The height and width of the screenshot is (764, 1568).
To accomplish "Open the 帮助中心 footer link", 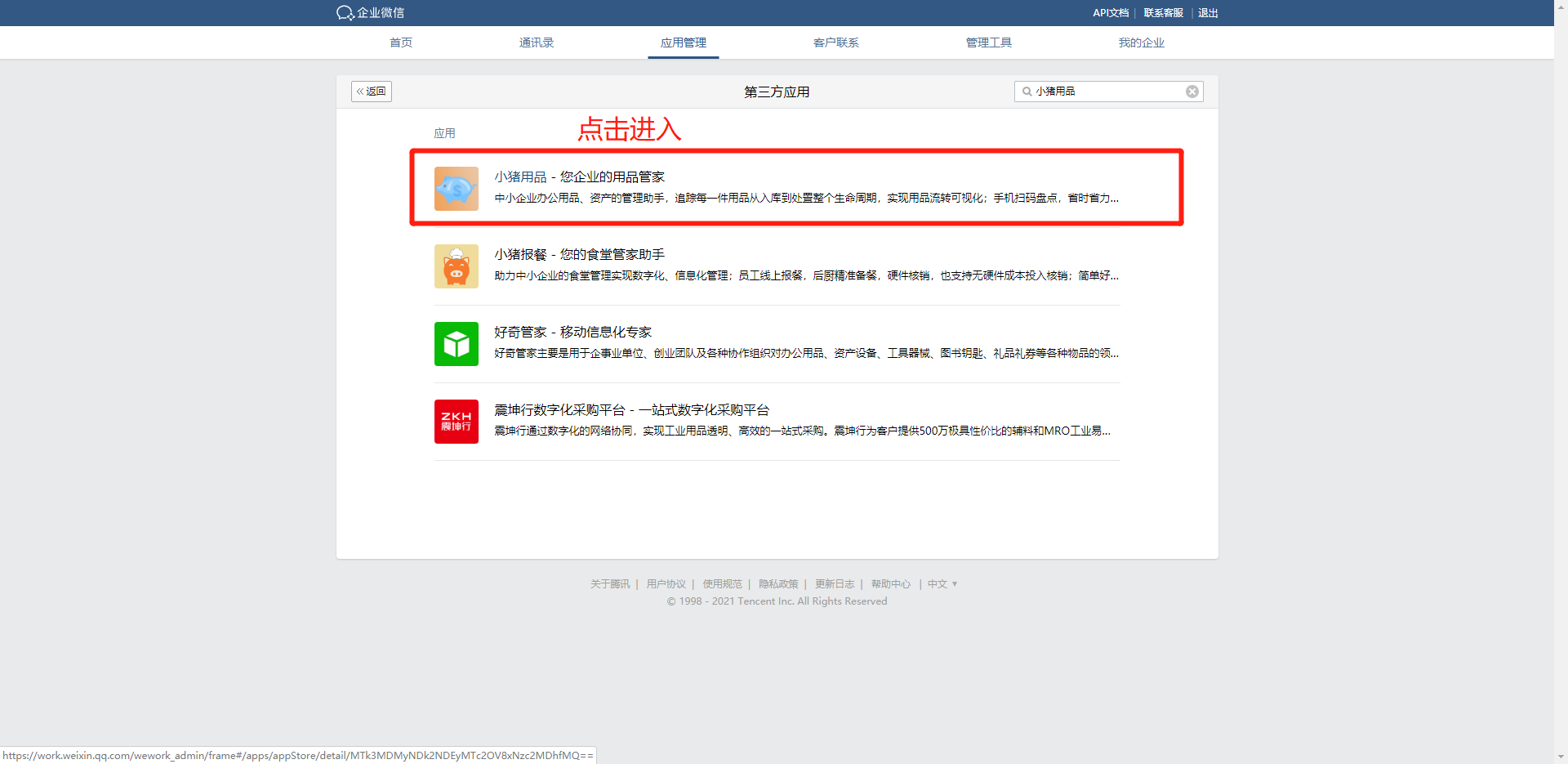I will 891,584.
